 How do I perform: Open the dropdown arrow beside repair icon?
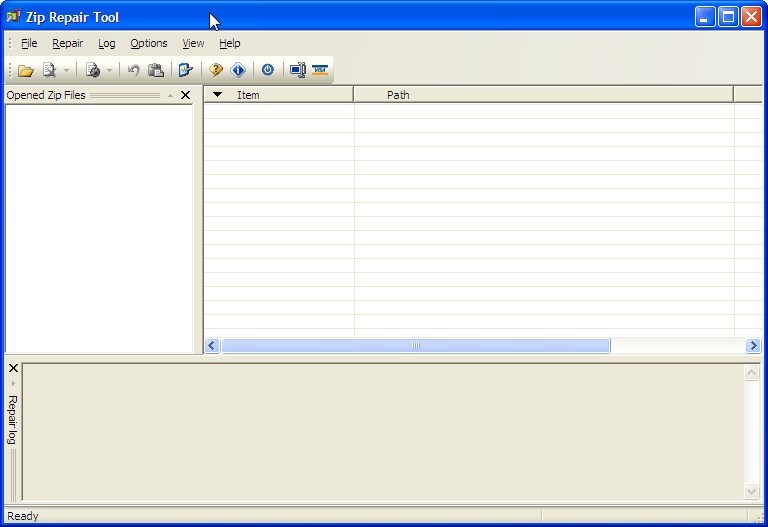[x=109, y=70]
